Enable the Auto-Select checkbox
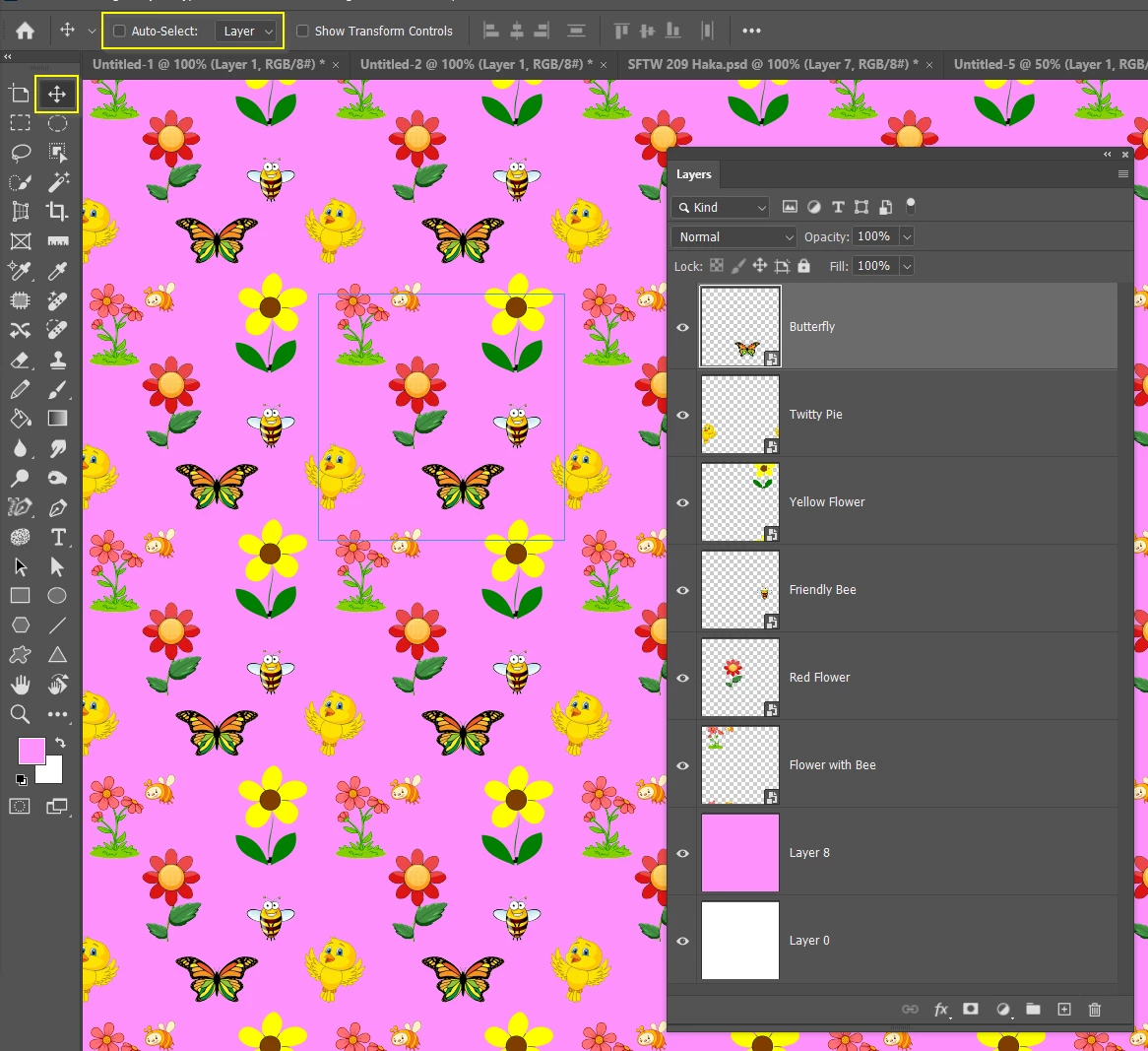The height and width of the screenshot is (1051, 1148). click(119, 31)
